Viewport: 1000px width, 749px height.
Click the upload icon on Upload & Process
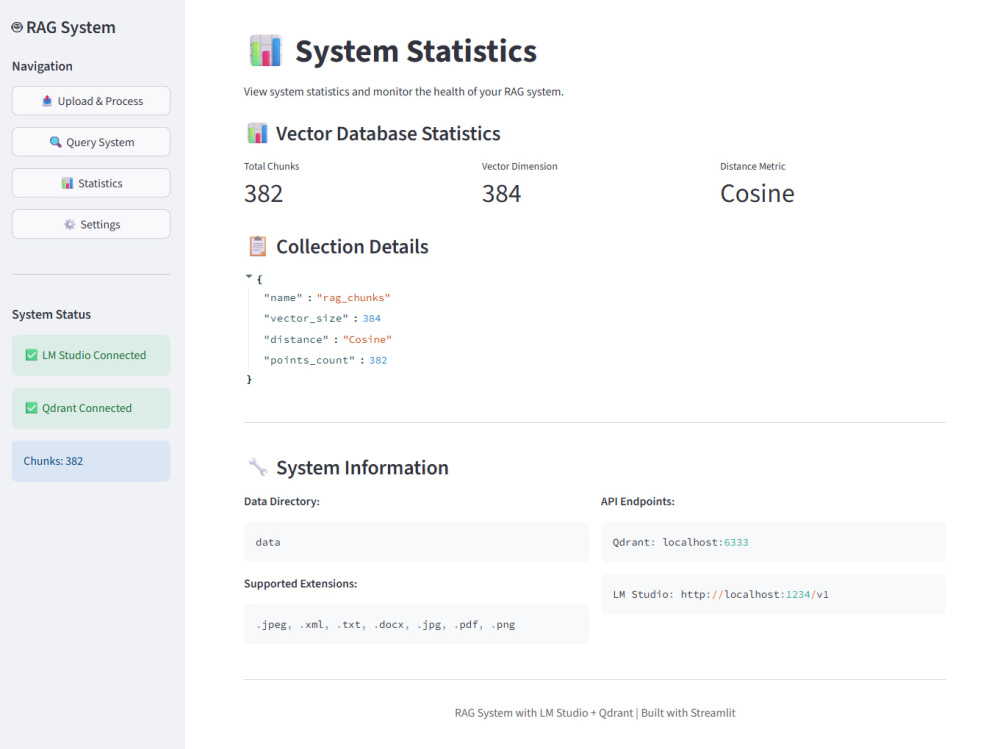tap(47, 101)
